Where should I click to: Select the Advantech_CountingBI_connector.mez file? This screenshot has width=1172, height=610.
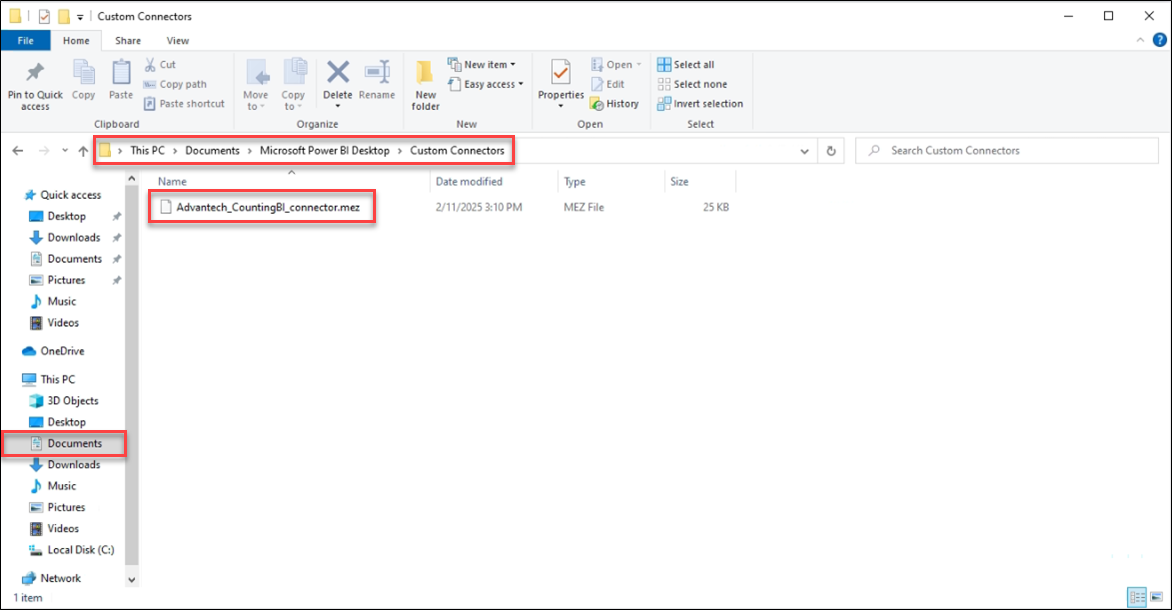267,208
